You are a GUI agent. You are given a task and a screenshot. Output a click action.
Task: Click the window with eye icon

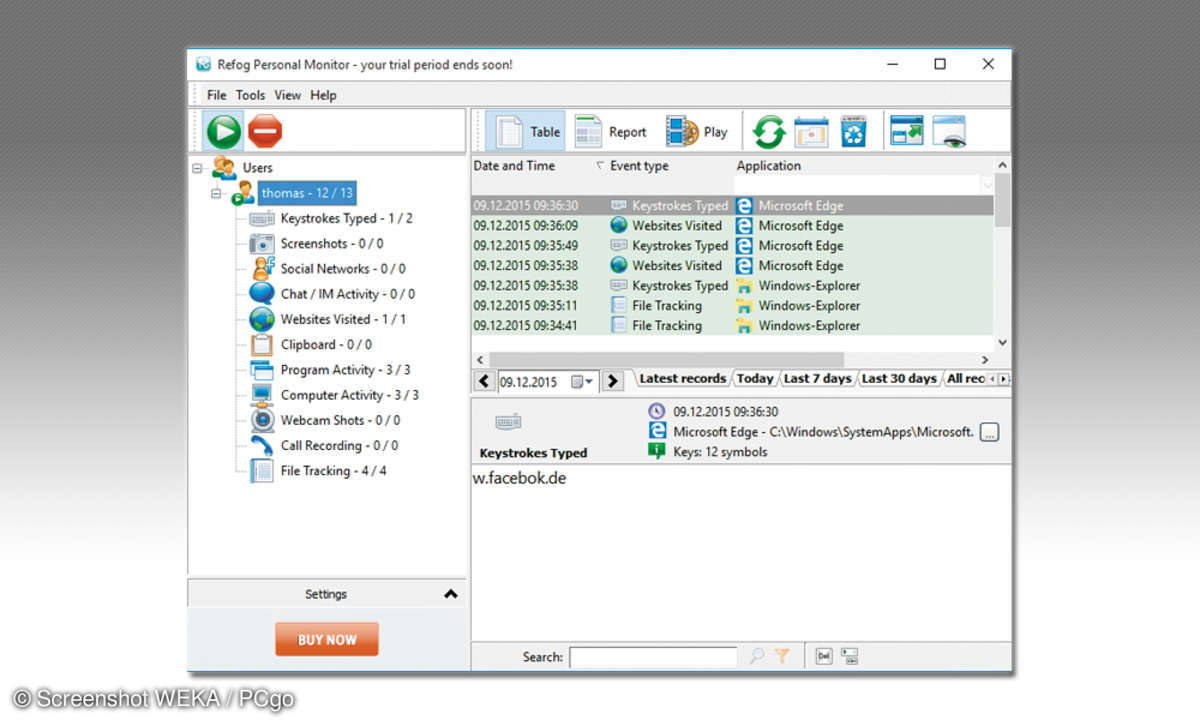949,131
